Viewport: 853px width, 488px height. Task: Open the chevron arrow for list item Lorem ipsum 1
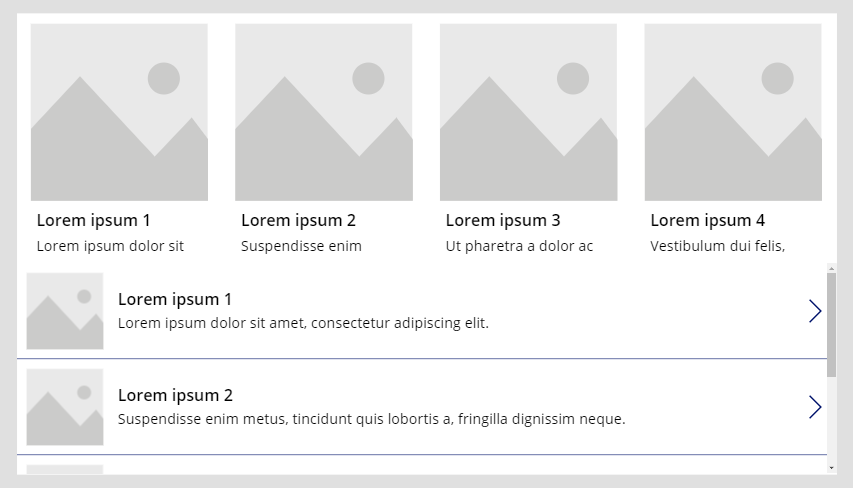coord(815,311)
